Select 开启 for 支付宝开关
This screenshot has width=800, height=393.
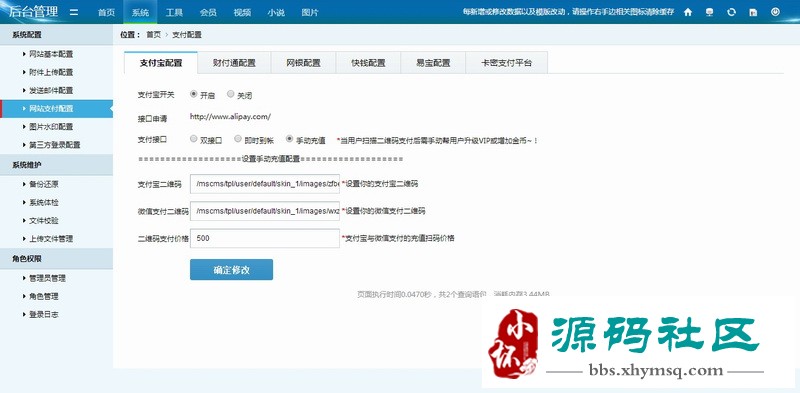tap(193, 94)
